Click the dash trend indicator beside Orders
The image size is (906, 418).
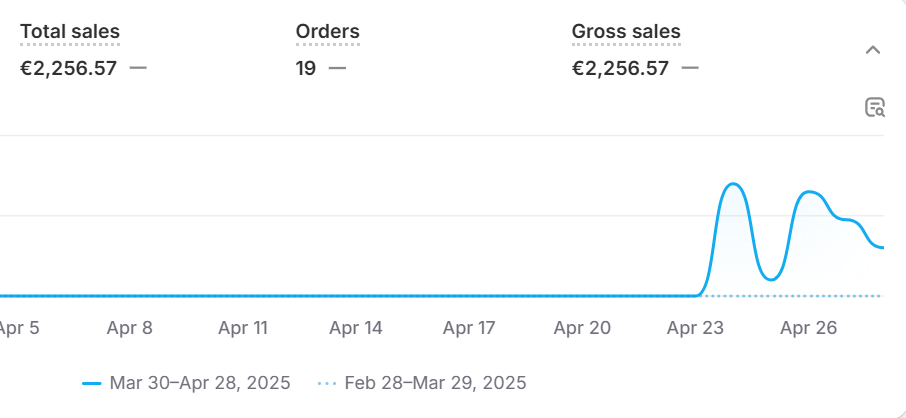click(x=337, y=68)
